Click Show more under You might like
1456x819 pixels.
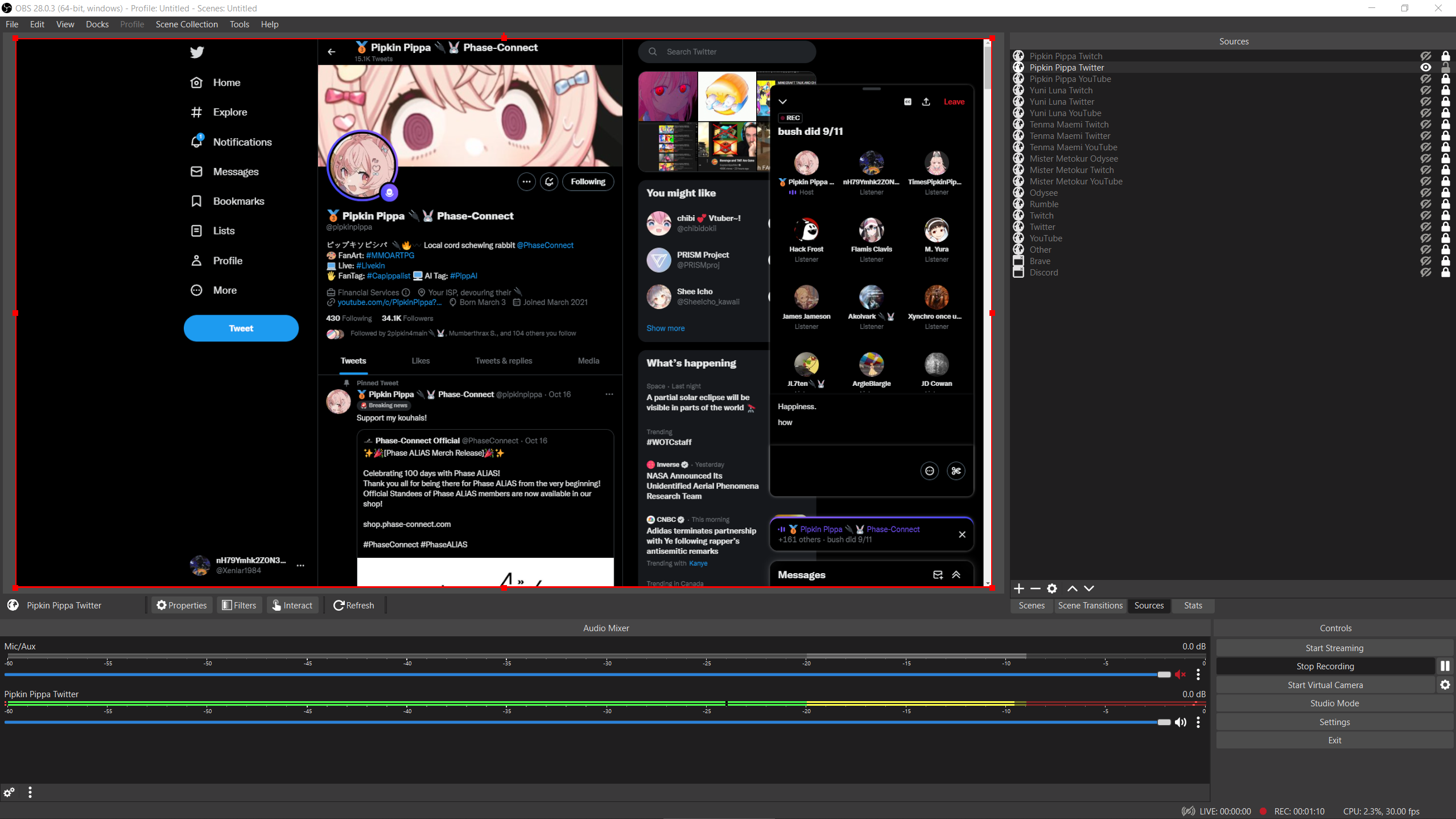(x=665, y=328)
